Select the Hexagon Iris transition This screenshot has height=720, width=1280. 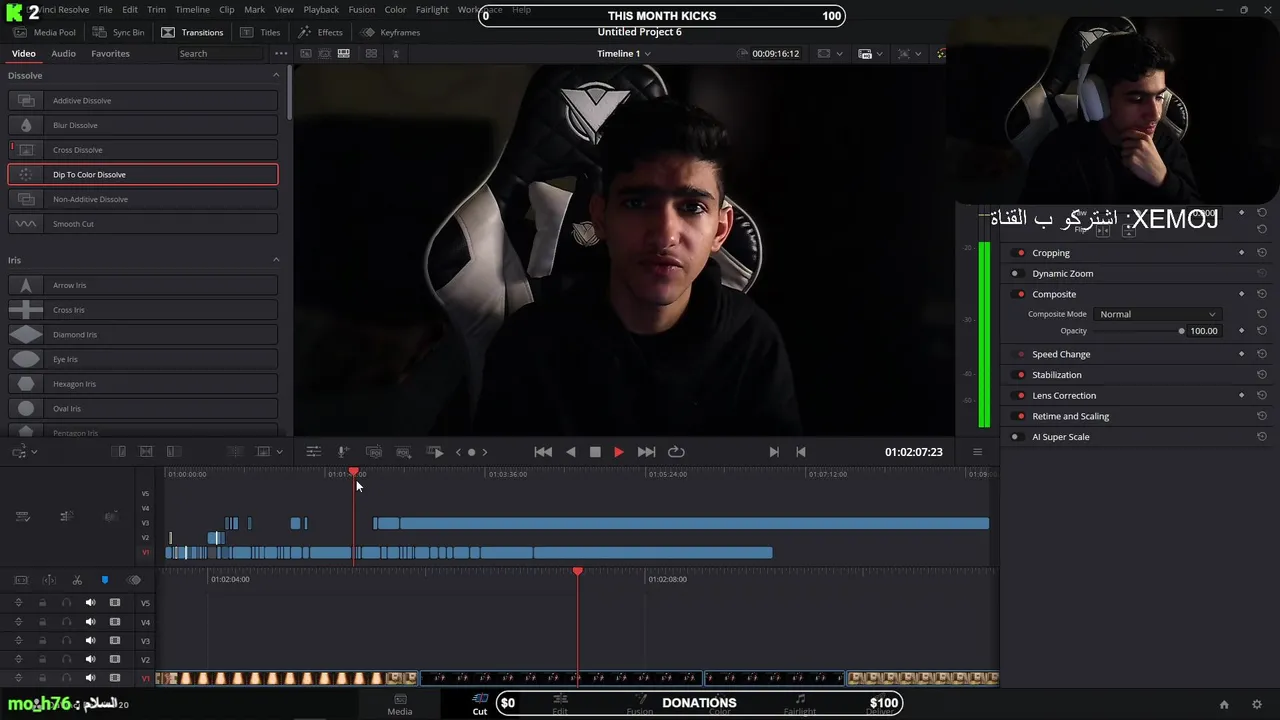[x=143, y=384]
